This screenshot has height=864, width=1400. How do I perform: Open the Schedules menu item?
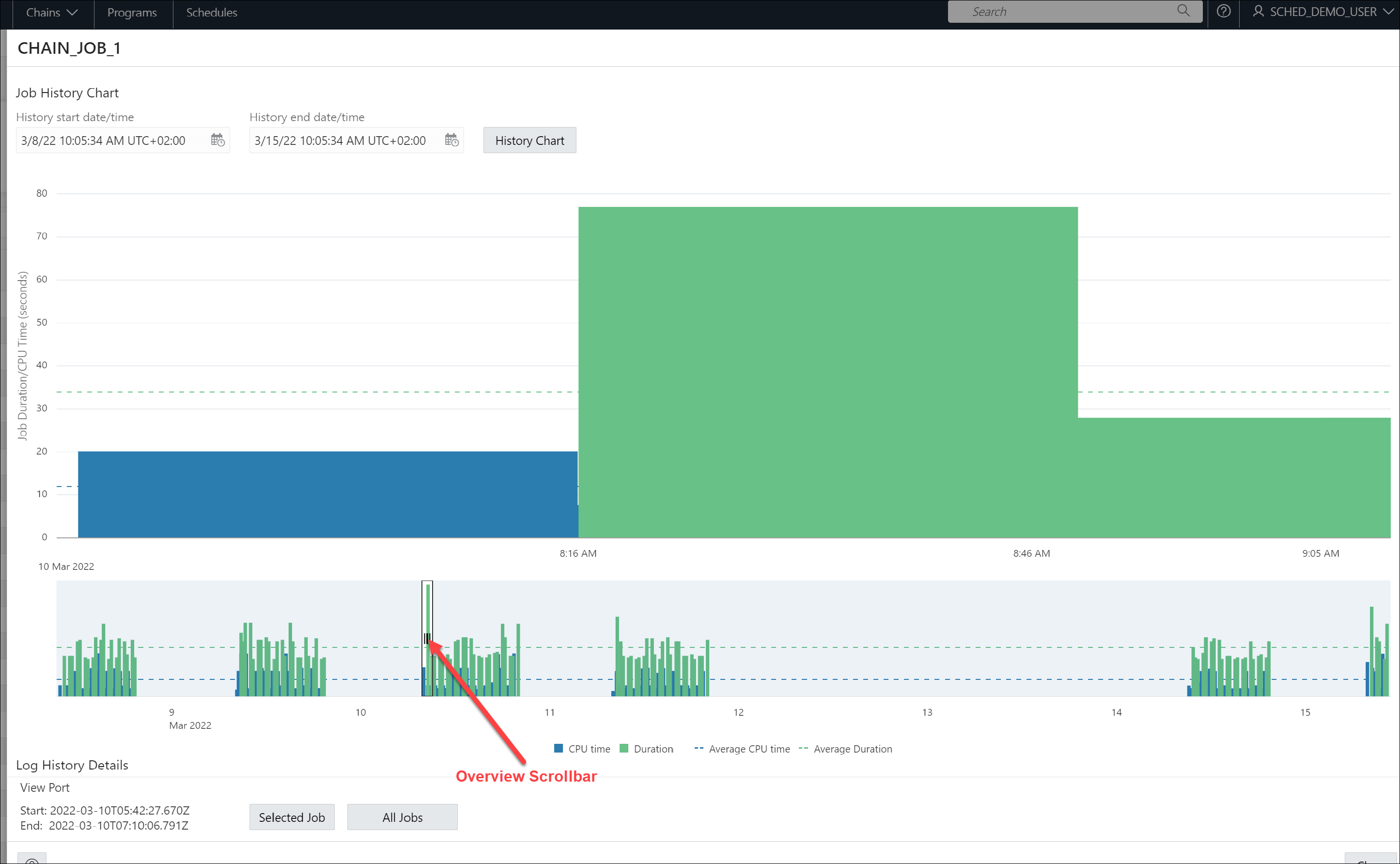(x=211, y=13)
